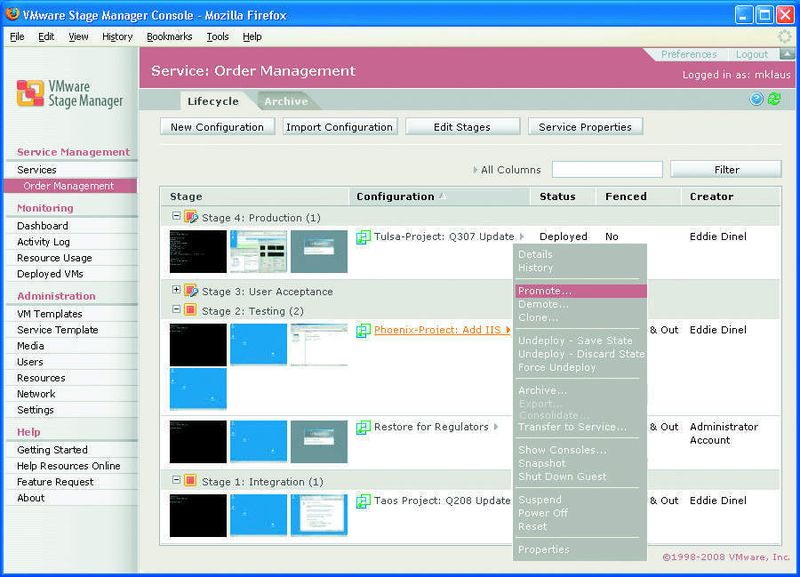The image size is (800, 577).
Task: Open Phoenix-Project action menu arrow
Action: [x=508, y=330]
